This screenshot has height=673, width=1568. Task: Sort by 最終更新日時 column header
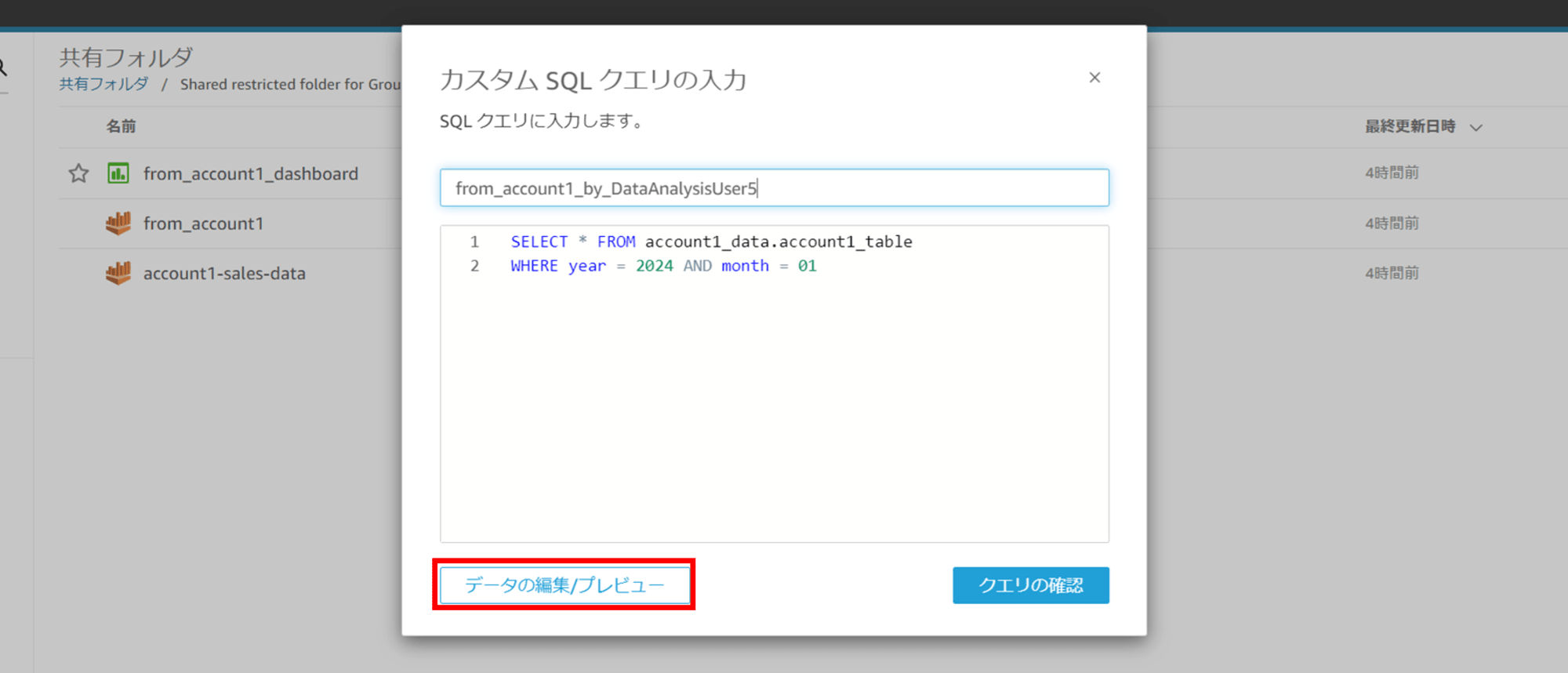point(1410,126)
